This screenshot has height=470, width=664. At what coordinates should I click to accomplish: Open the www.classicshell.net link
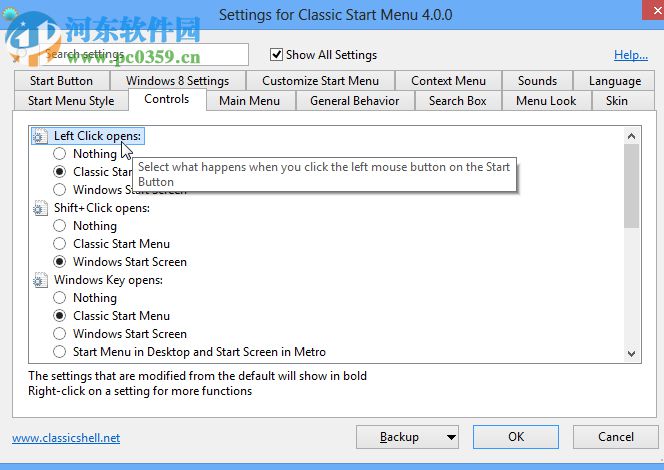66,438
